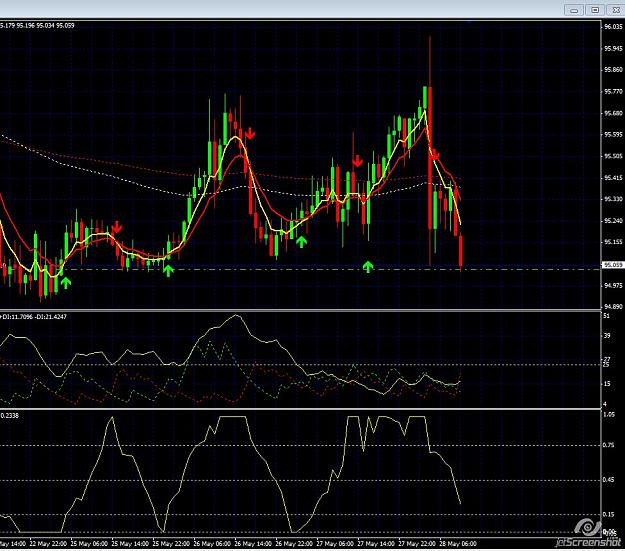Click price scale label 94.890
625x551 pixels.
pyautogui.click(x=613, y=307)
